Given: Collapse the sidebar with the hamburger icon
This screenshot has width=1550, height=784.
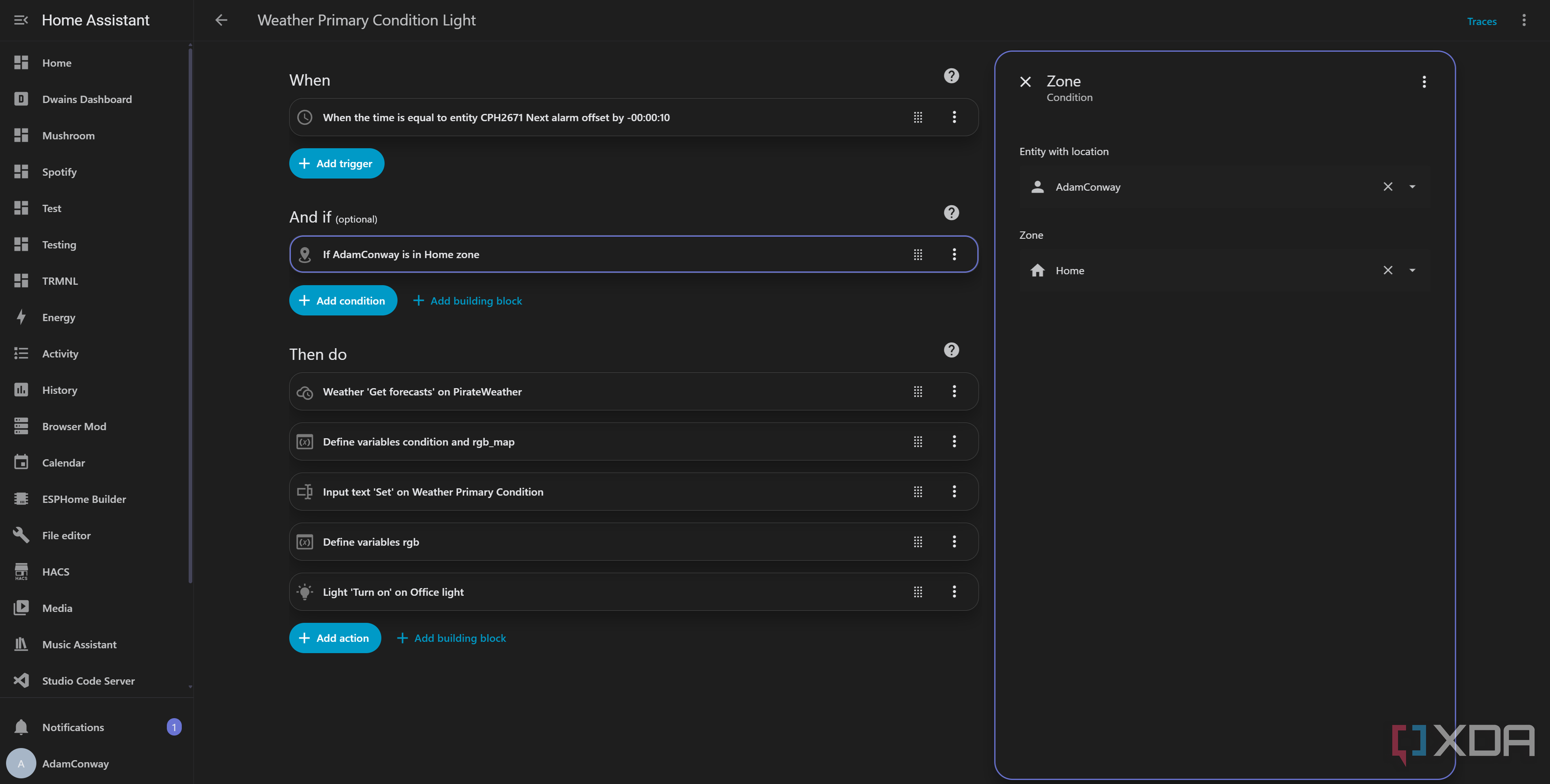Looking at the screenshot, I should [x=21, y=20].
